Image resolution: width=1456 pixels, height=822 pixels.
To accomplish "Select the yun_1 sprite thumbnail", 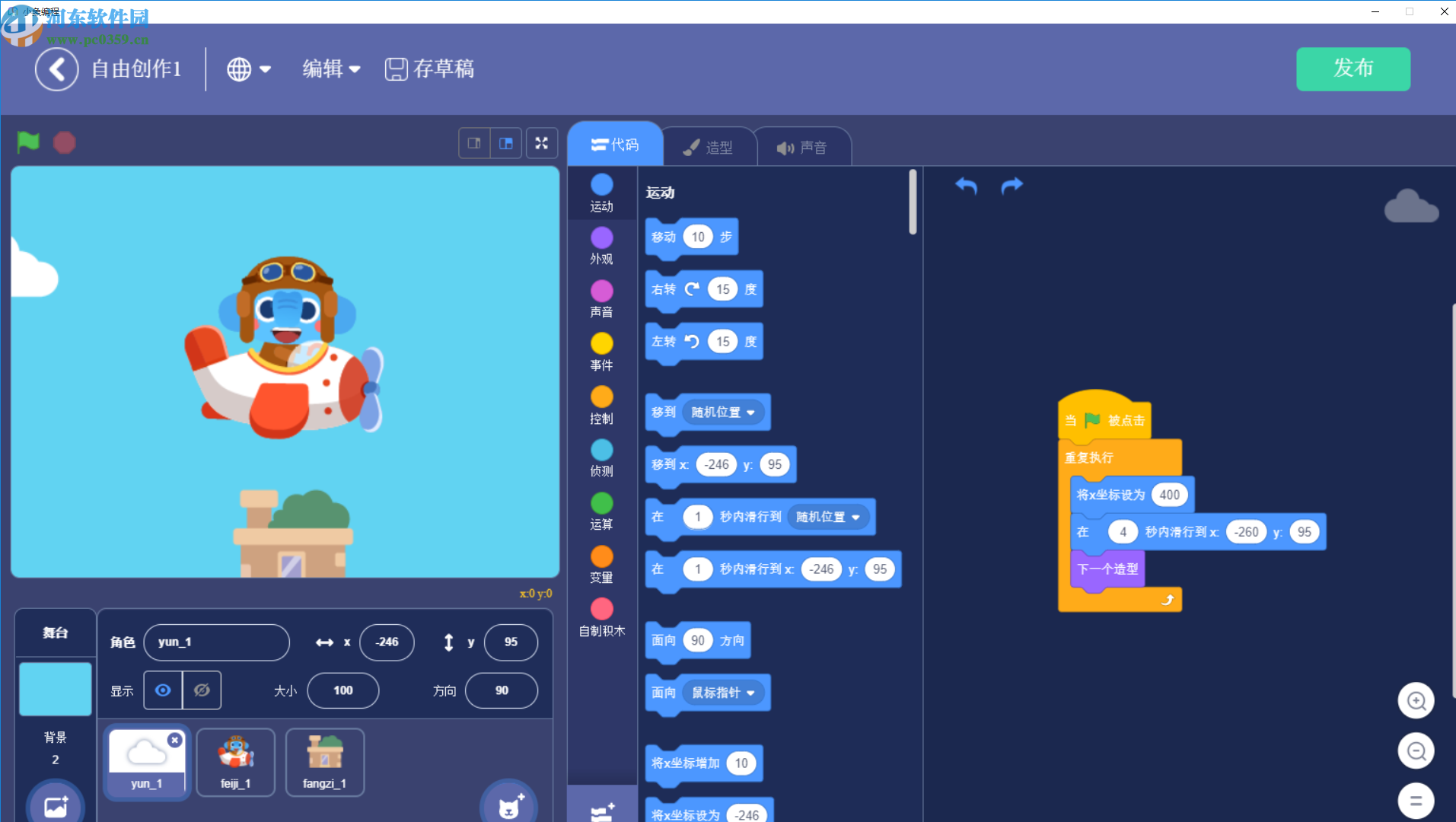I will click(146, 762).
